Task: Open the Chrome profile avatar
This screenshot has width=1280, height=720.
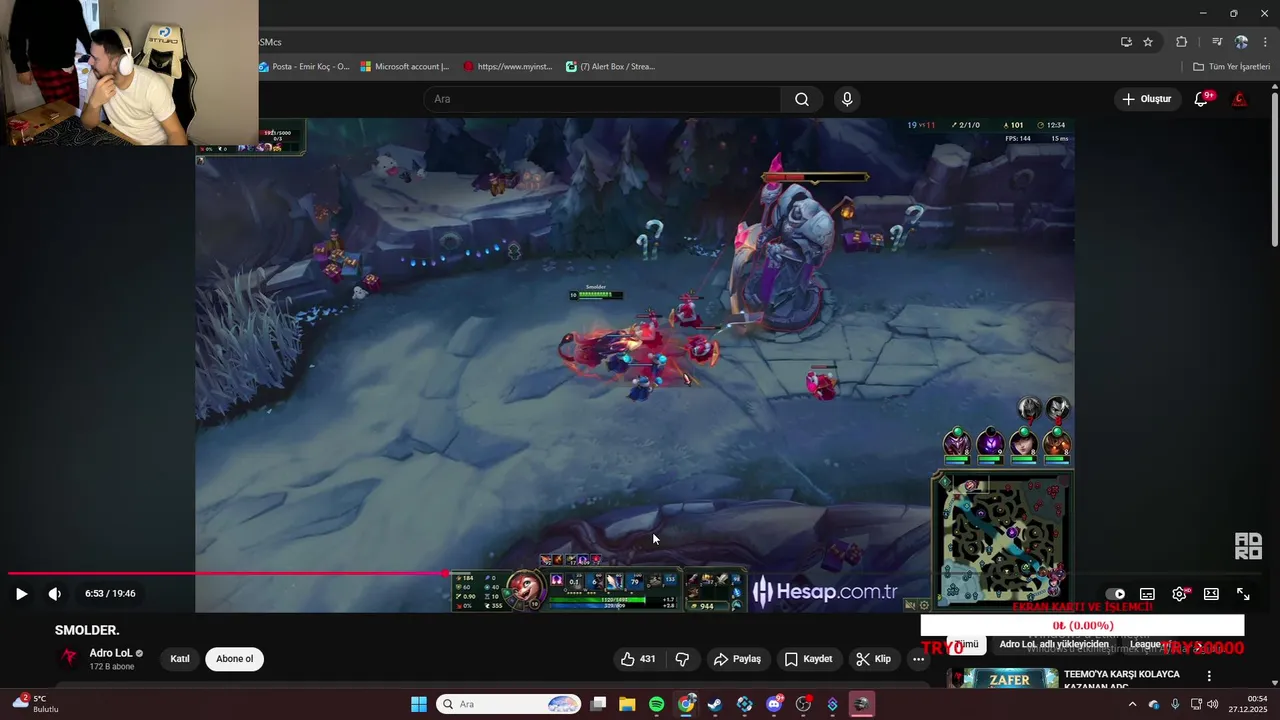Action: click(x=1241, y=42)
